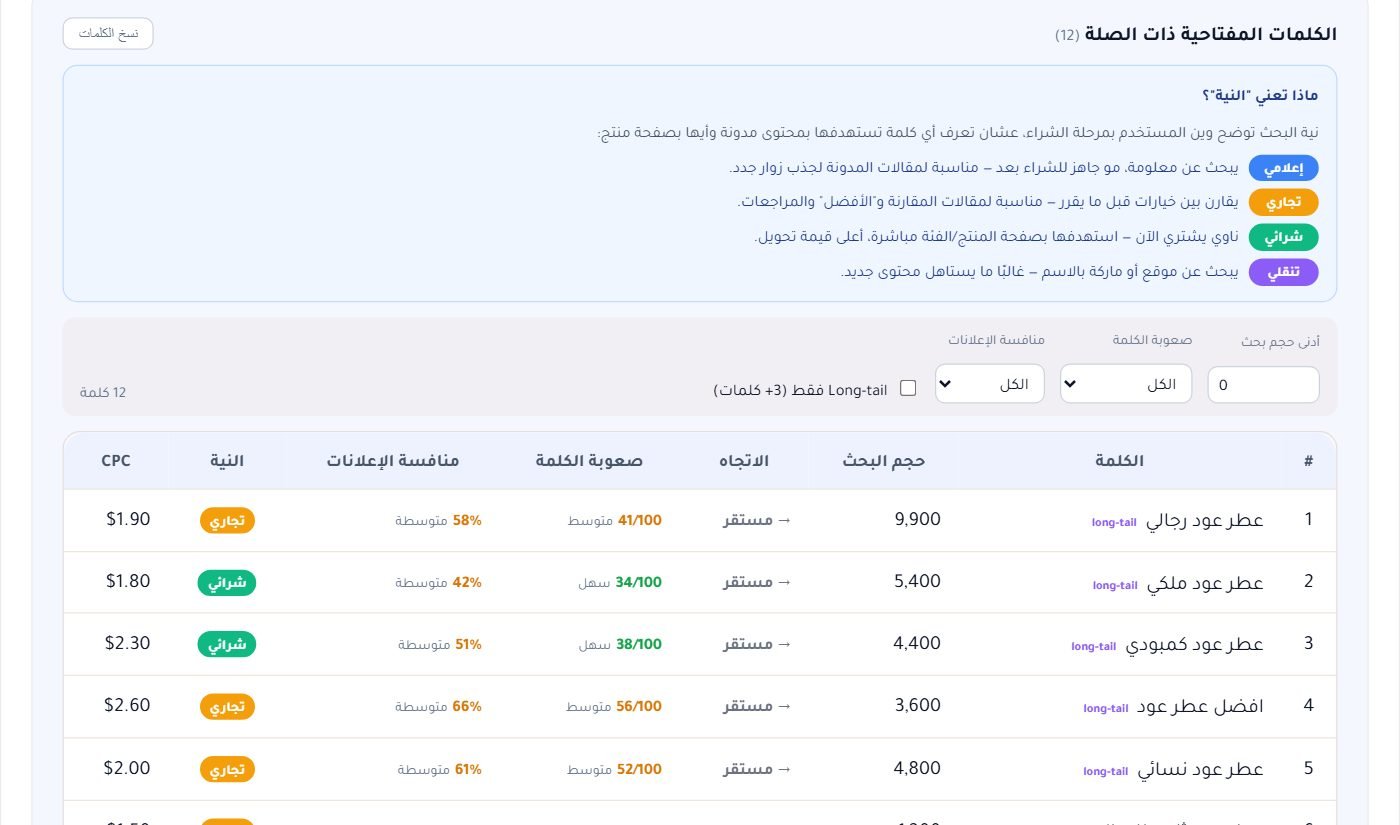Click search volume 4,400

pos(917,643)
